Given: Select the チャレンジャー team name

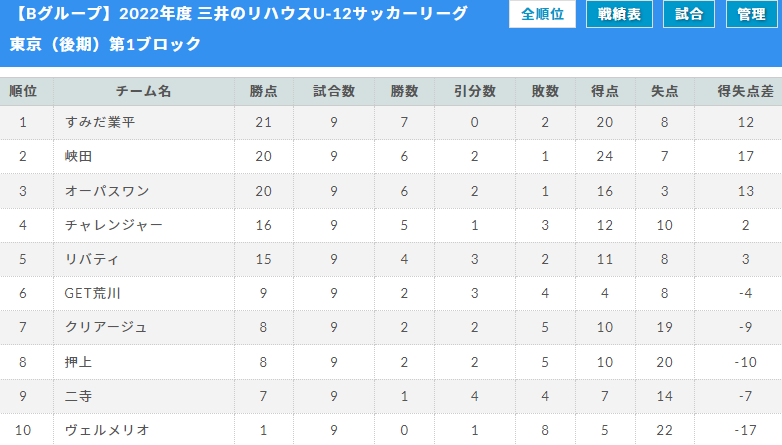Looking at the screenshot, I should tap(114, 225).
